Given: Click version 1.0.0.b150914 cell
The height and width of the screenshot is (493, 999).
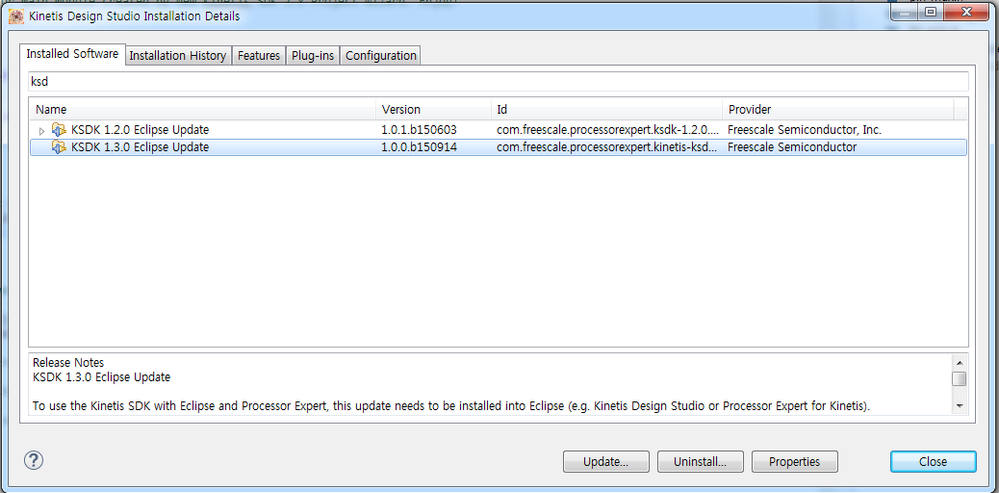Looking at the screenshot, I should coord(419,147).
